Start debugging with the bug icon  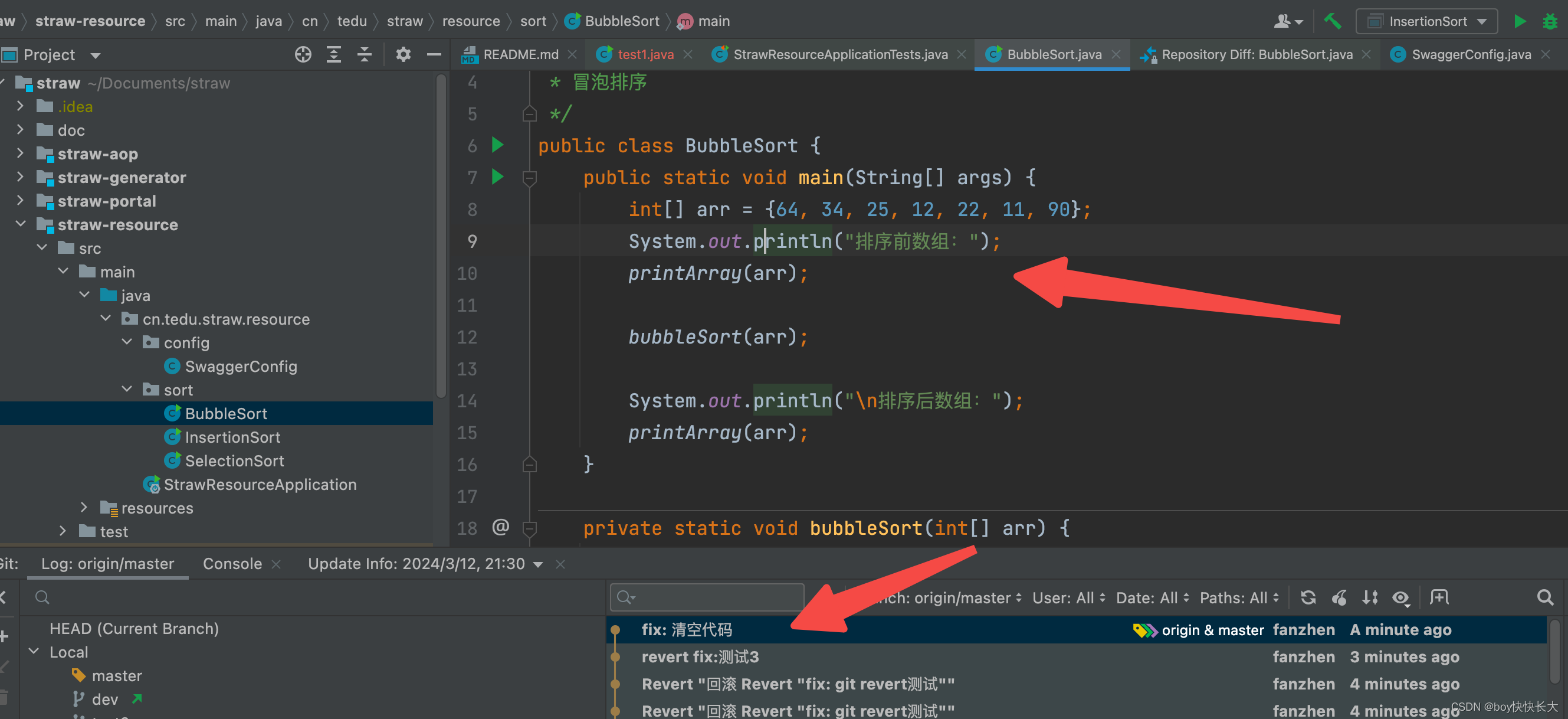[x=1550, y=21]
